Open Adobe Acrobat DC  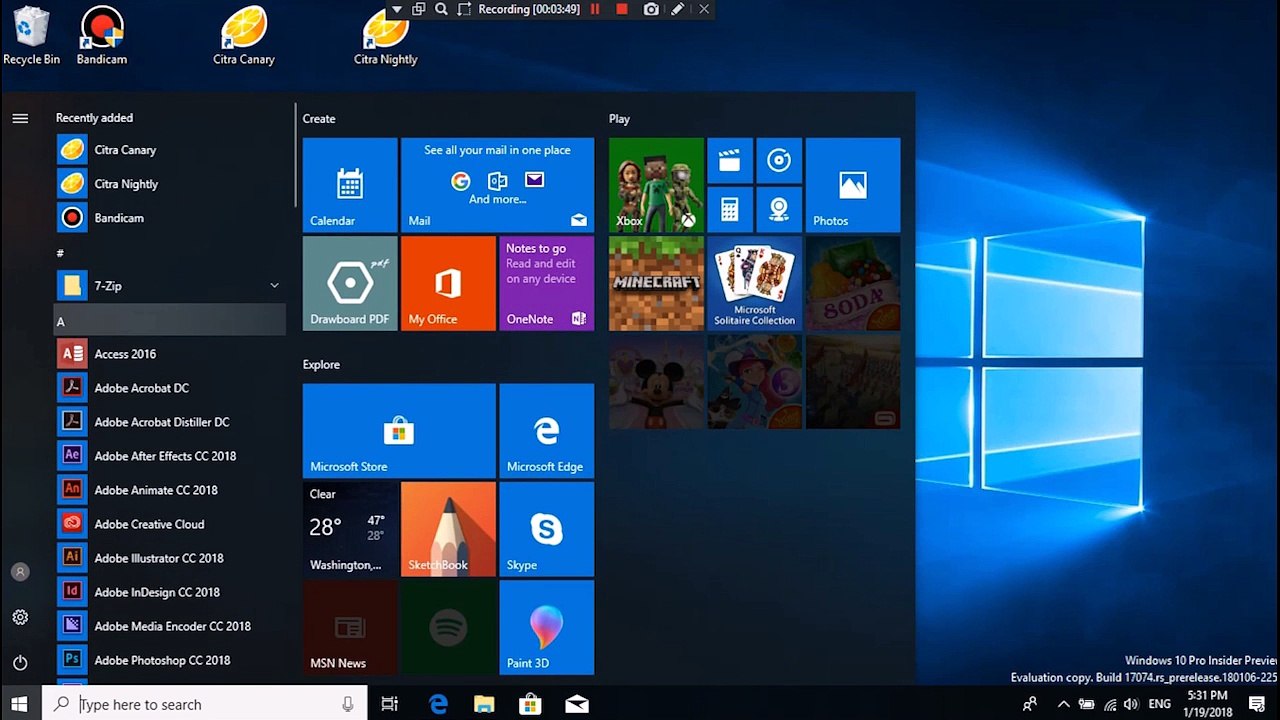pos(170,388)
